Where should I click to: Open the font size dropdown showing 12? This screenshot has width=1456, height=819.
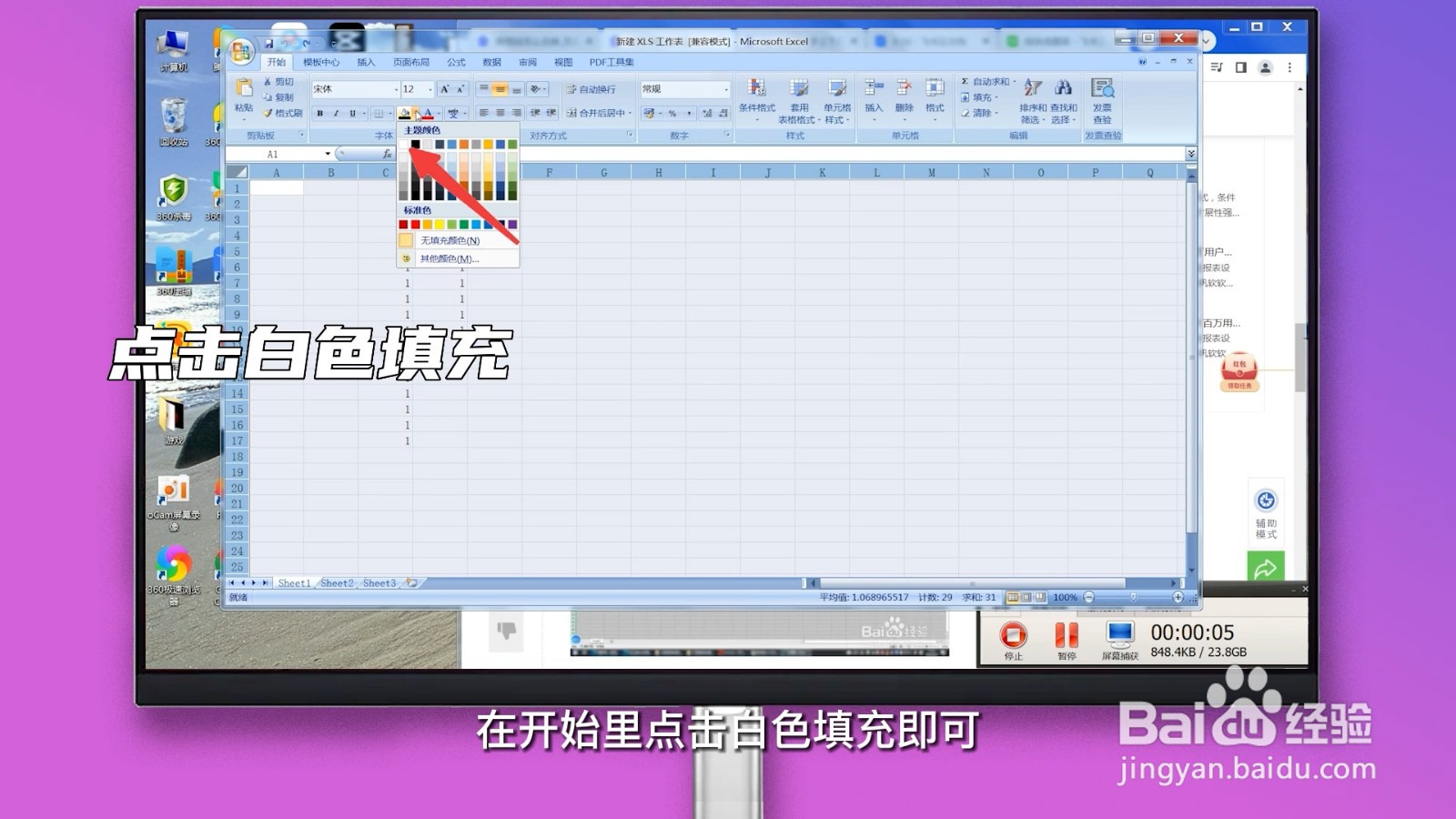(430, 89)
